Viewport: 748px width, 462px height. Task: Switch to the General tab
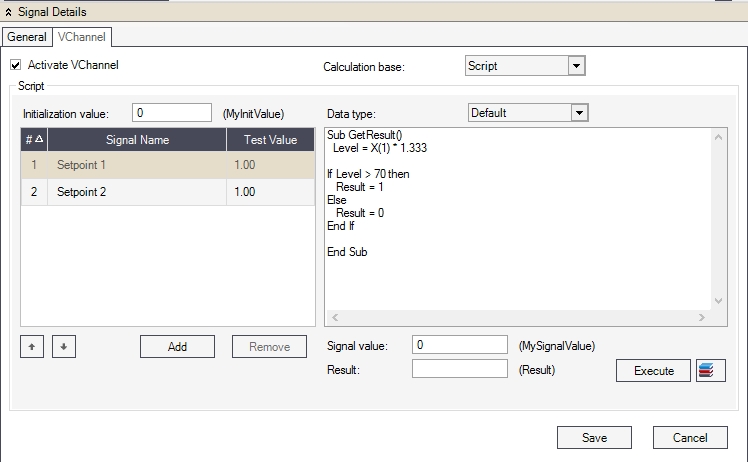pos(27,37)
